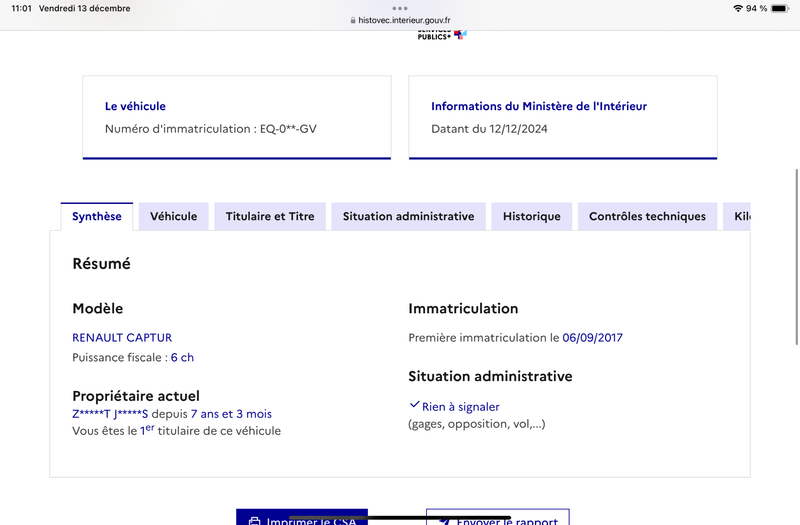Click the Puissance fiscale label
800x525 pixels.
tap(120, 358)
